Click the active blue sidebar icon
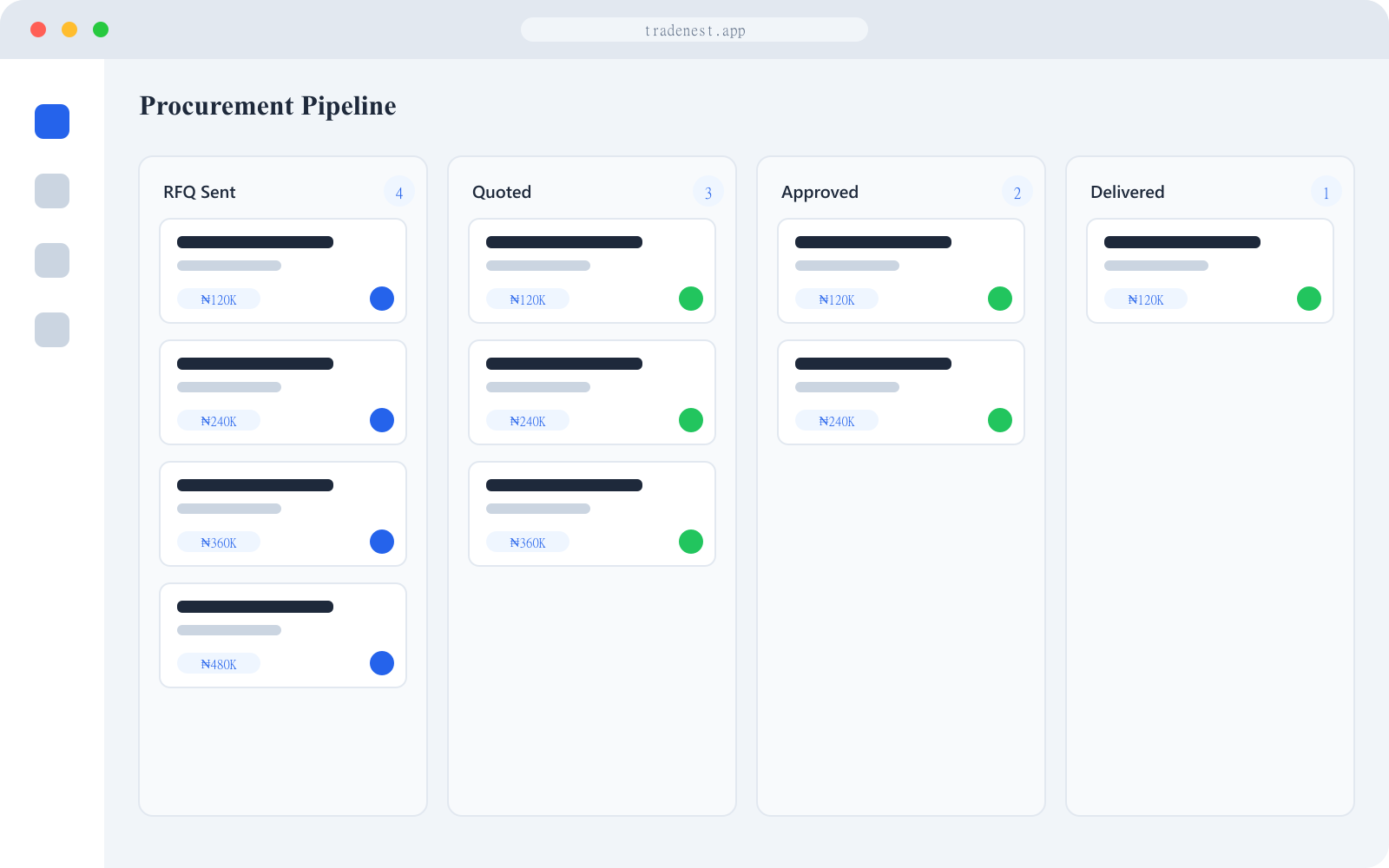Screen dimensions: 1389x868 52,122
